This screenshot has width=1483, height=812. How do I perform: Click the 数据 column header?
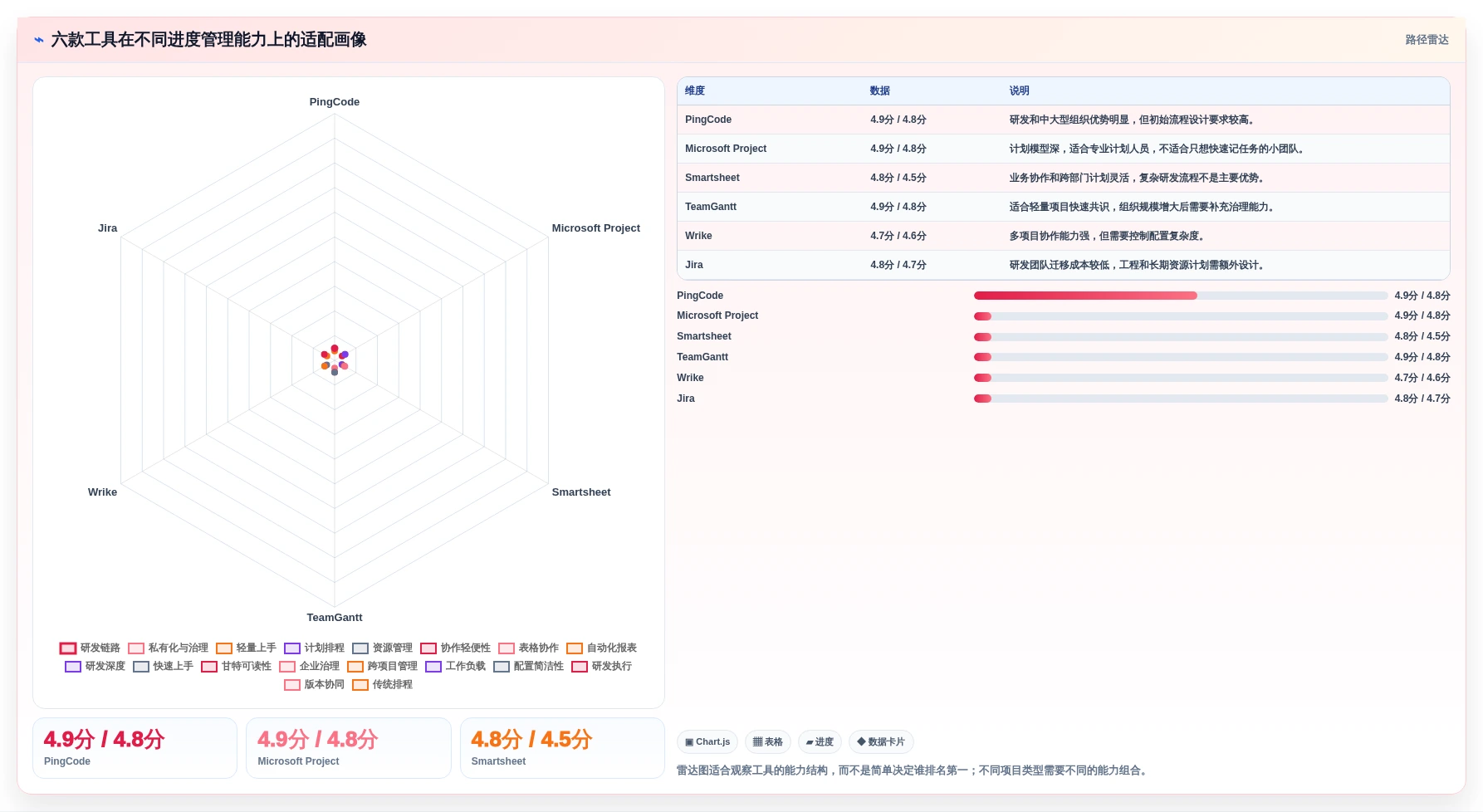(x=880, y=90)
